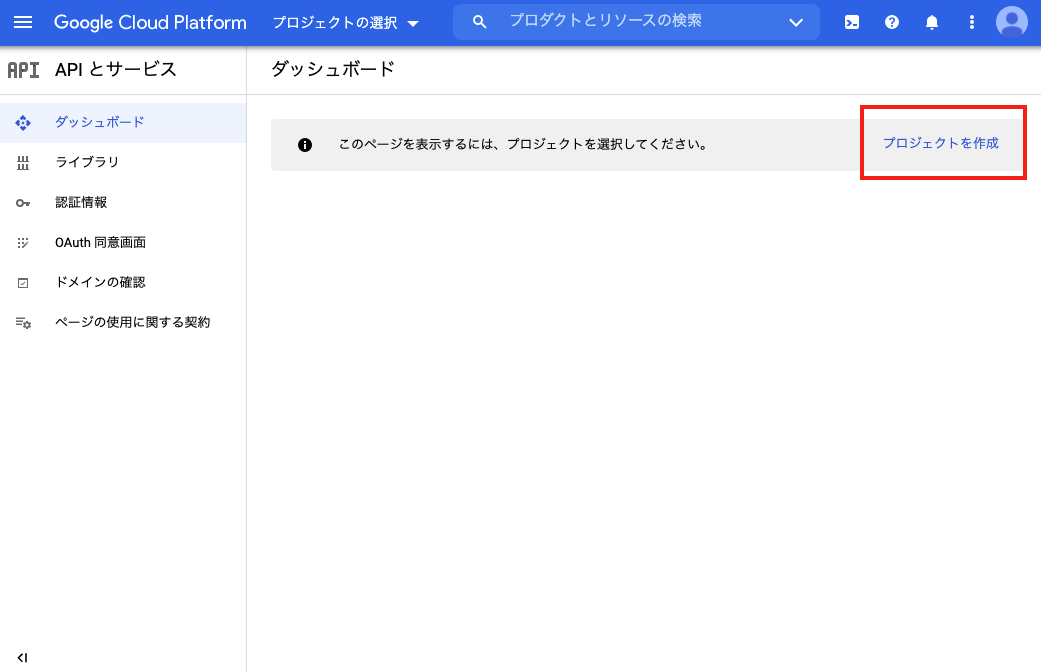Open the ドメインの確認 section
This screenshot has height=672, width=1041.
(100, 282)
